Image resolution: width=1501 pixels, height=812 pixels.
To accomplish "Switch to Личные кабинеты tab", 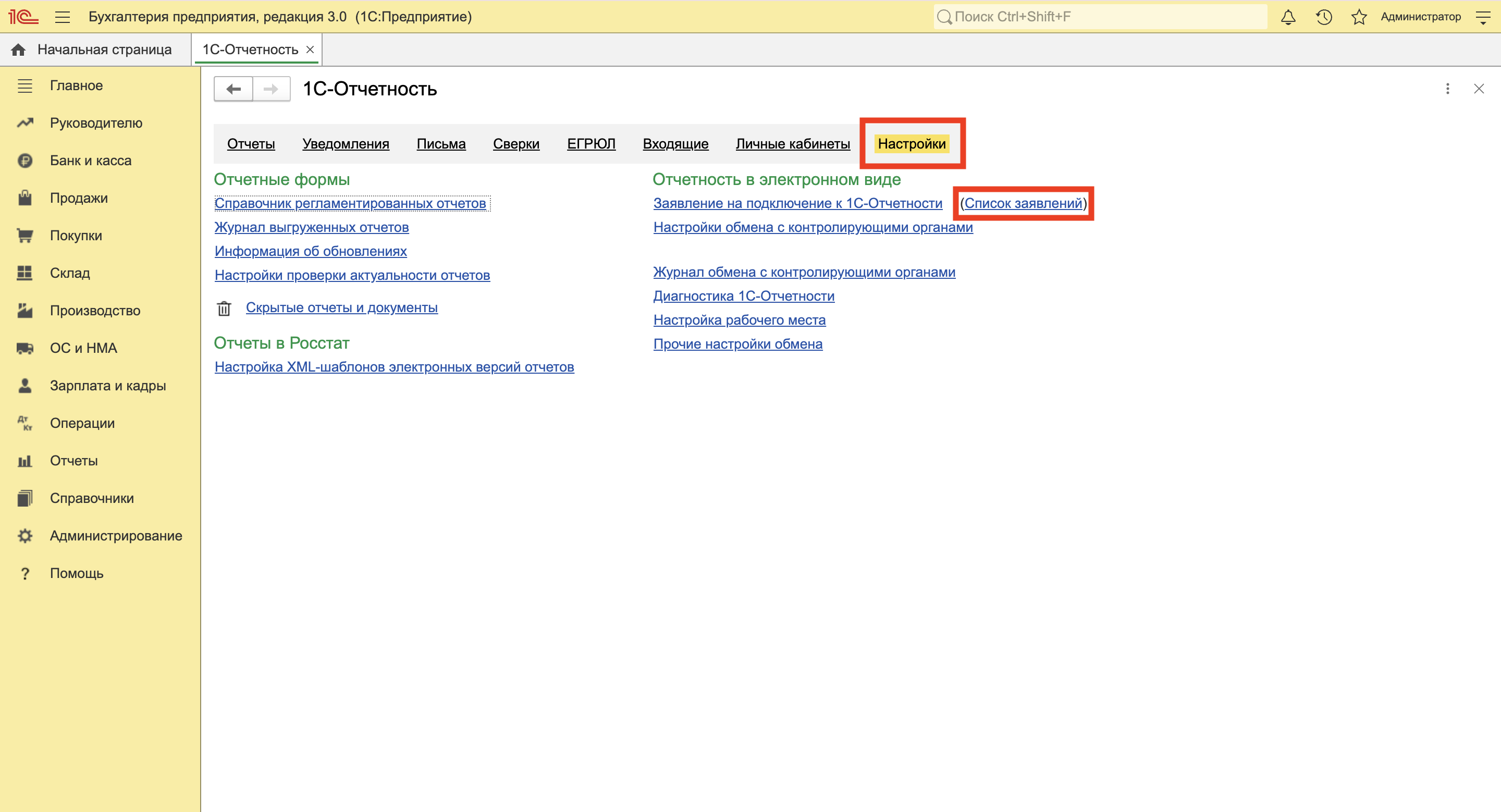I will click(792, 144).
